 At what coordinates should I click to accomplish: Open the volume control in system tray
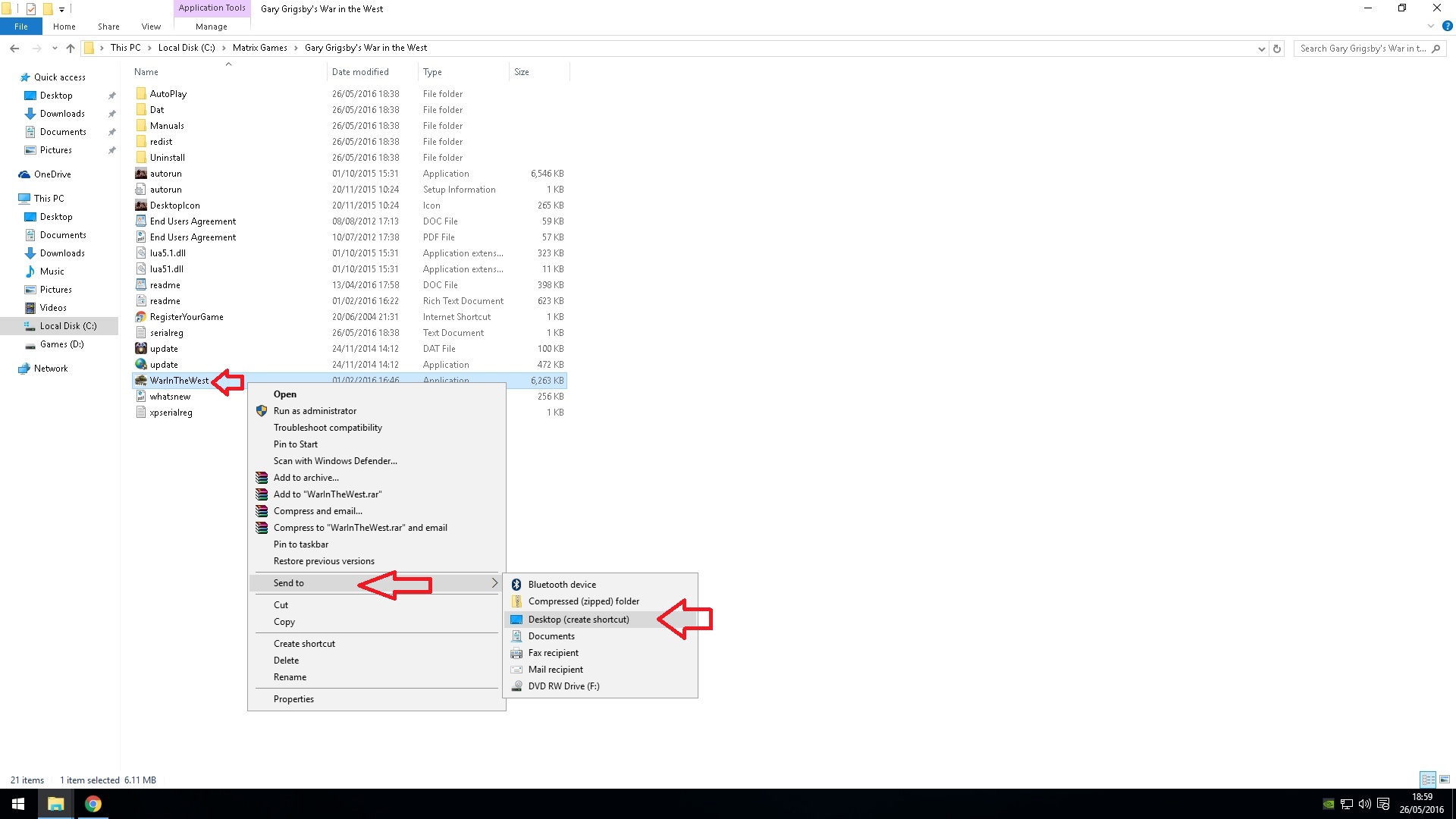(x=1364, y=804)
